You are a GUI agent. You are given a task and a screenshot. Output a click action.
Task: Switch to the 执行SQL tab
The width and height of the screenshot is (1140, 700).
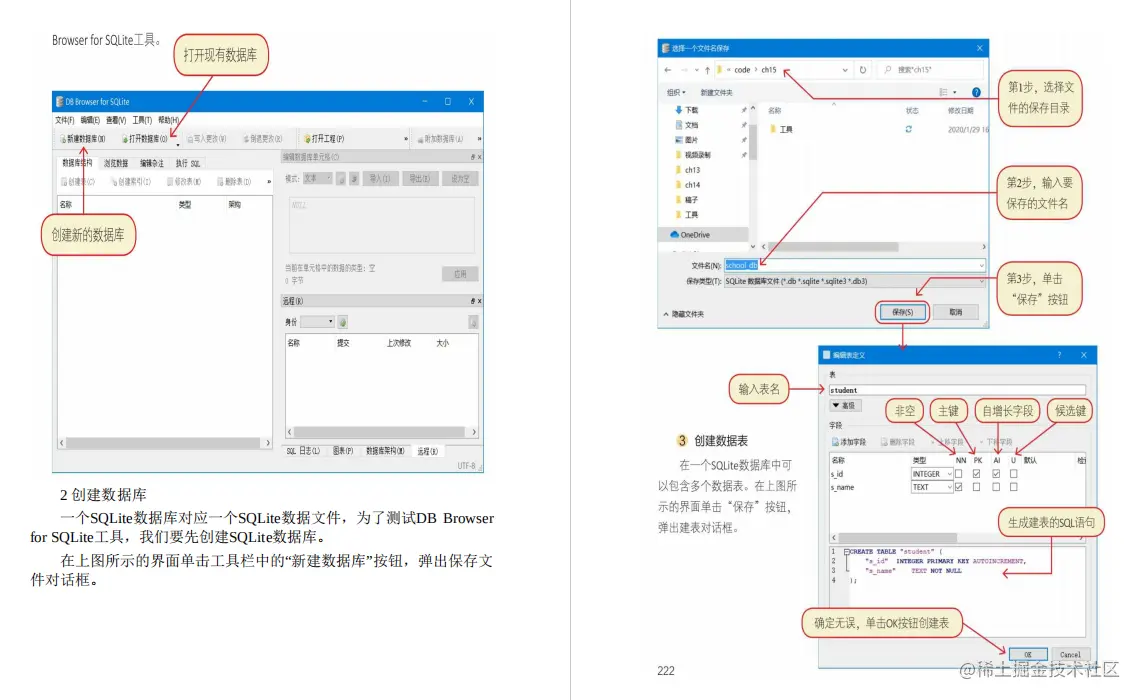(x=189, y=162)
